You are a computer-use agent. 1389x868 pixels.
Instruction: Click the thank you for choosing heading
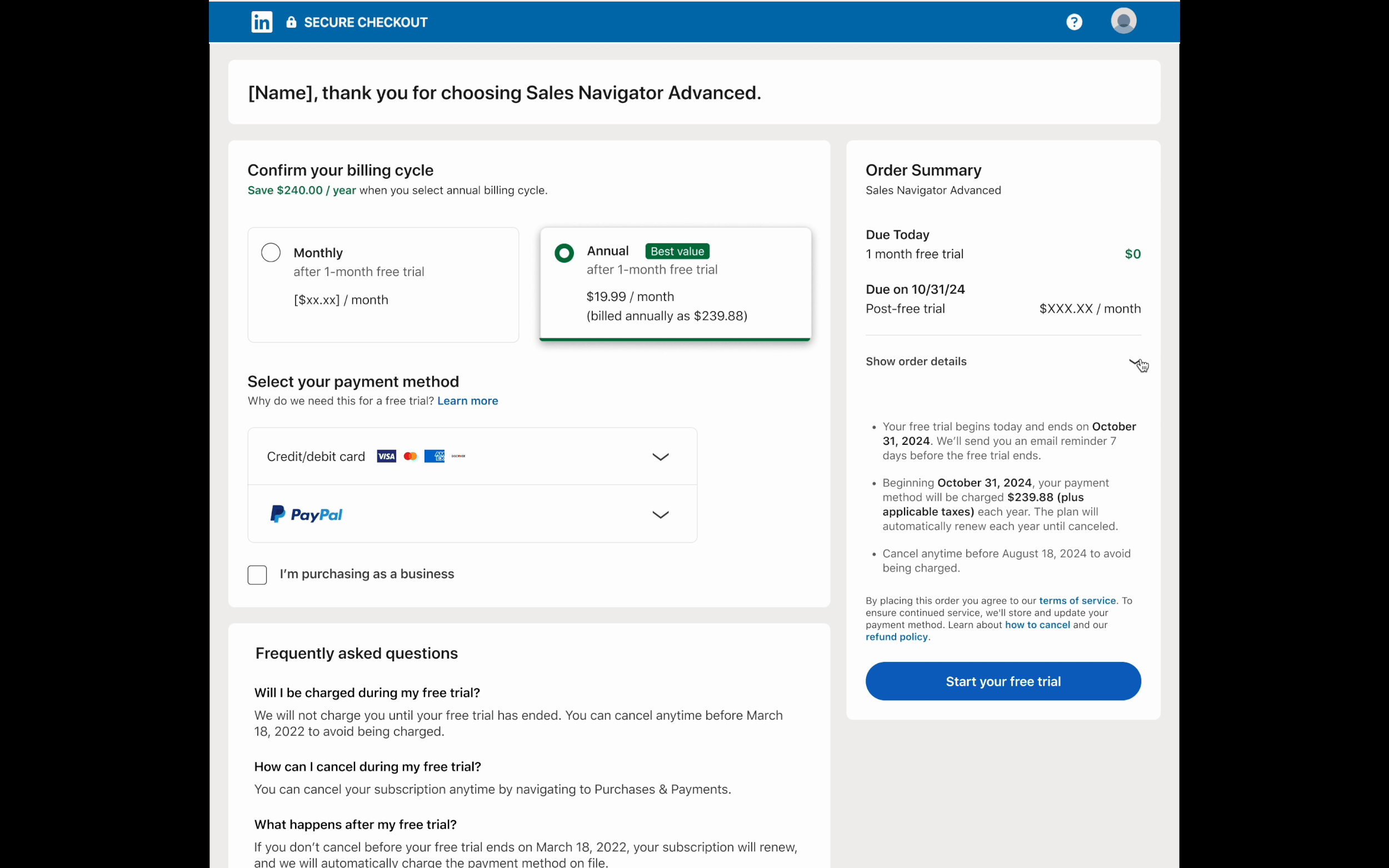pyautogui.click(x=504, y=92)
